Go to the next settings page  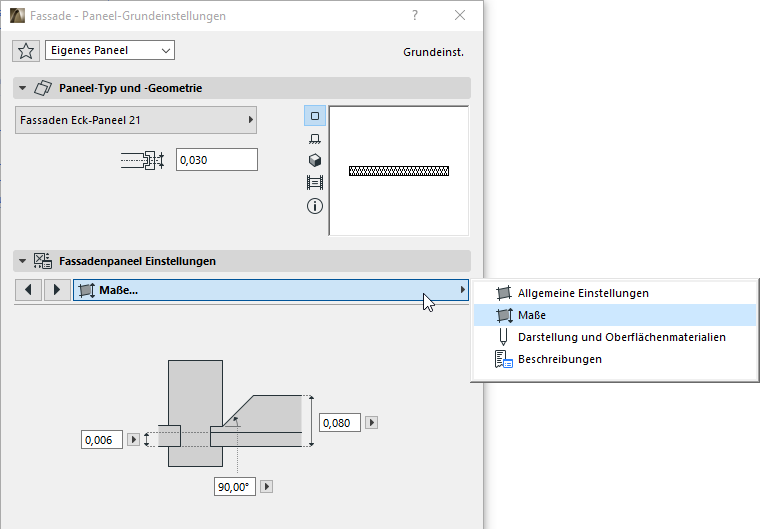point(57,290)
